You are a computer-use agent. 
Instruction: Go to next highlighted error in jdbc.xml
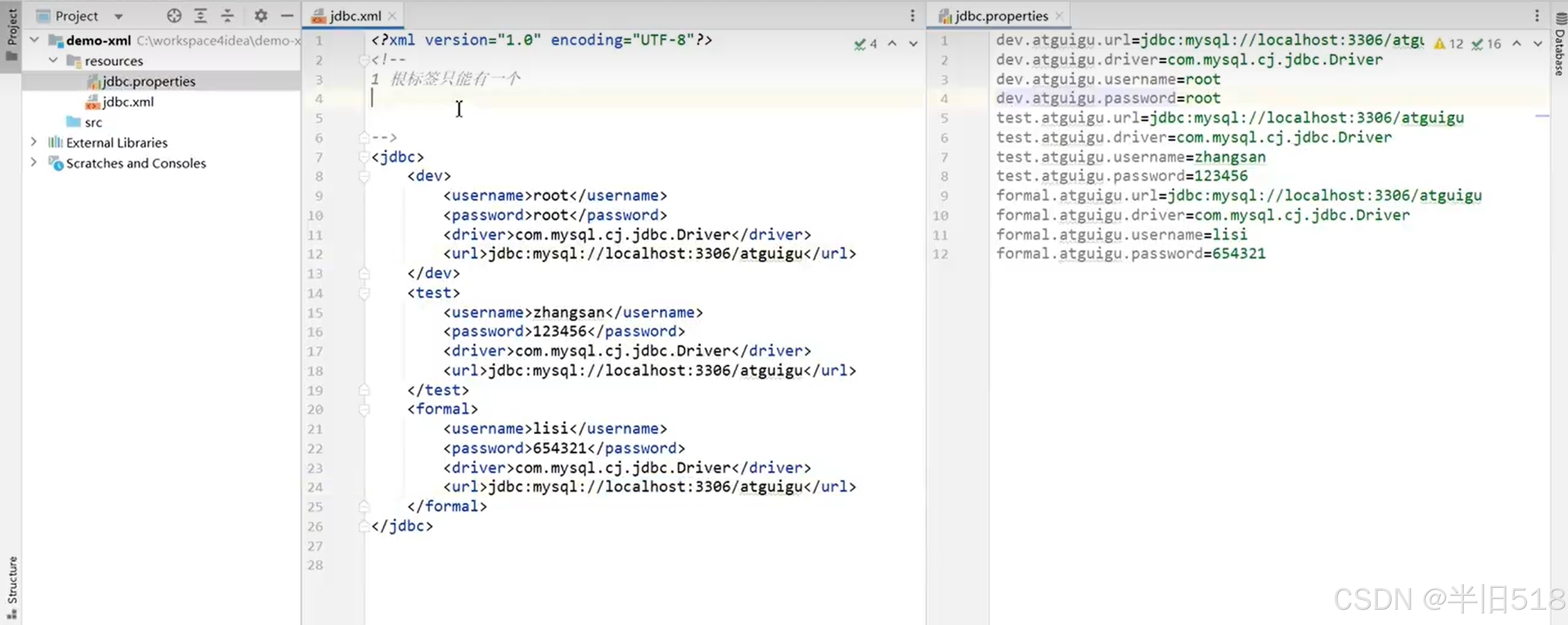(x=913, y=43)
